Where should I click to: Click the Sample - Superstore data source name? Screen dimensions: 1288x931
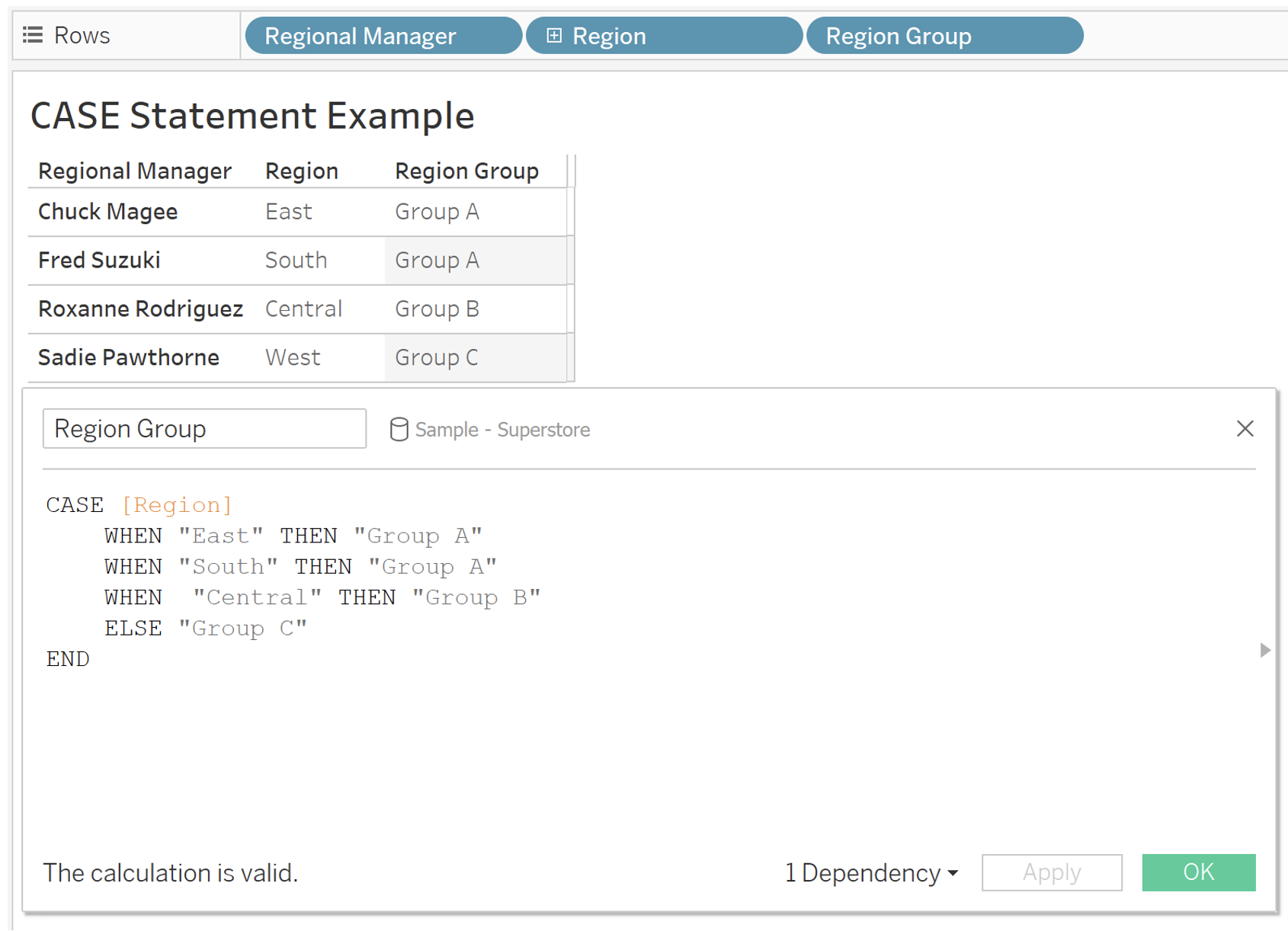click(x=503, y=429)
